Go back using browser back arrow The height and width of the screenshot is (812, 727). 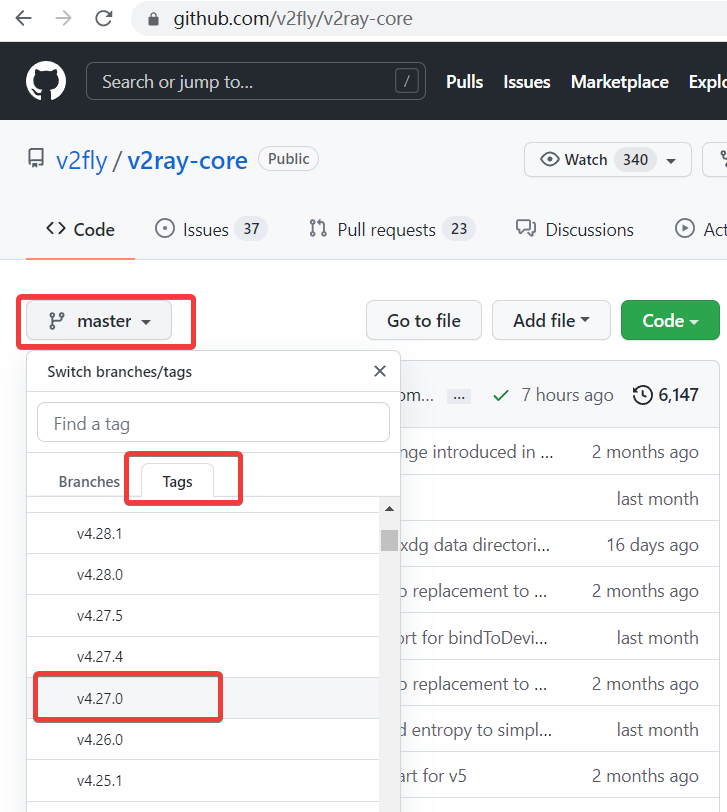click(x=23, y=18)
